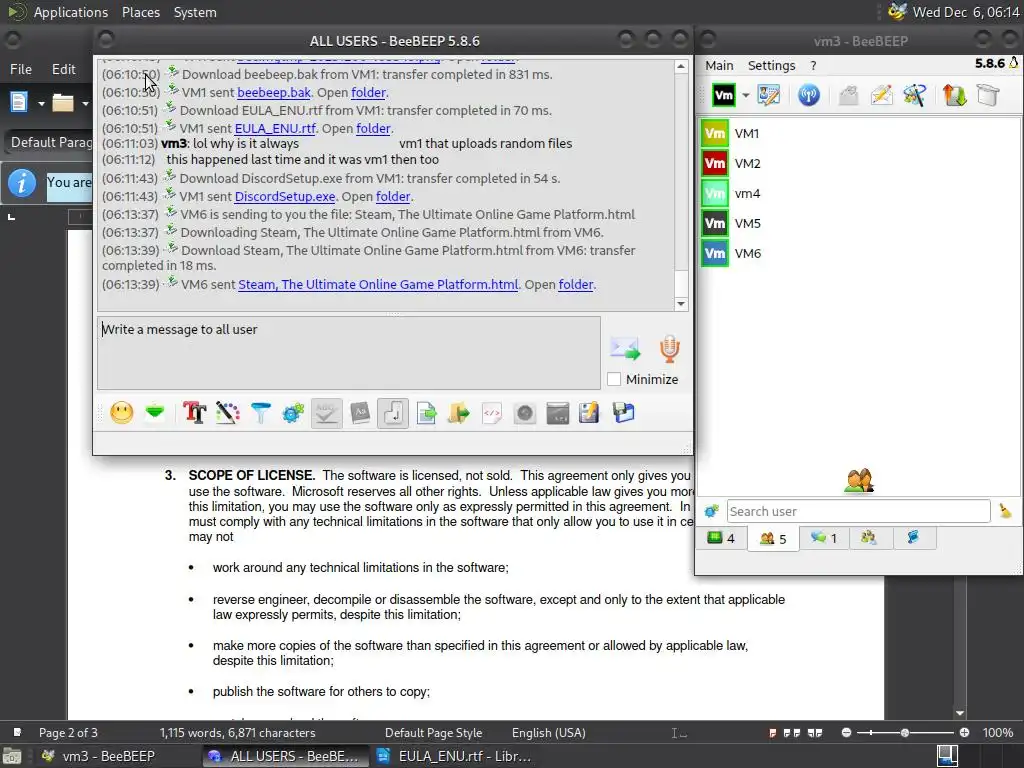This screenshot has height=768, width=1024.
Task: Click the trash bin icon in vm3 toolbar
Action: 987,95
